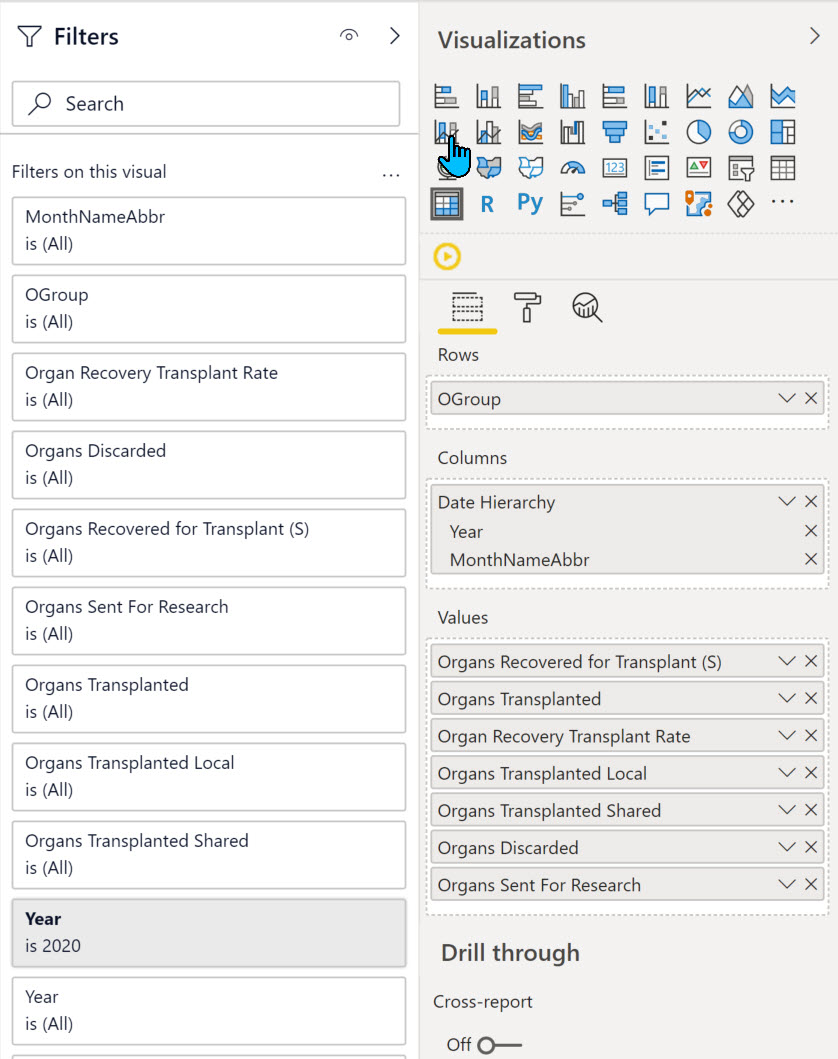Screen dimensions: 838x1059
Task: Open the MonthNameAbbr filter card
Action: pyautogui.click(x=209, y=231)
